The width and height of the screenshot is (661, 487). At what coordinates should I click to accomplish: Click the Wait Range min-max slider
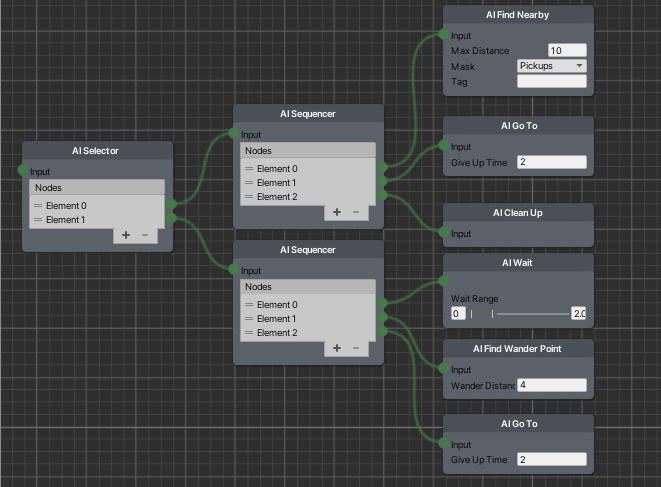point(520,314)
